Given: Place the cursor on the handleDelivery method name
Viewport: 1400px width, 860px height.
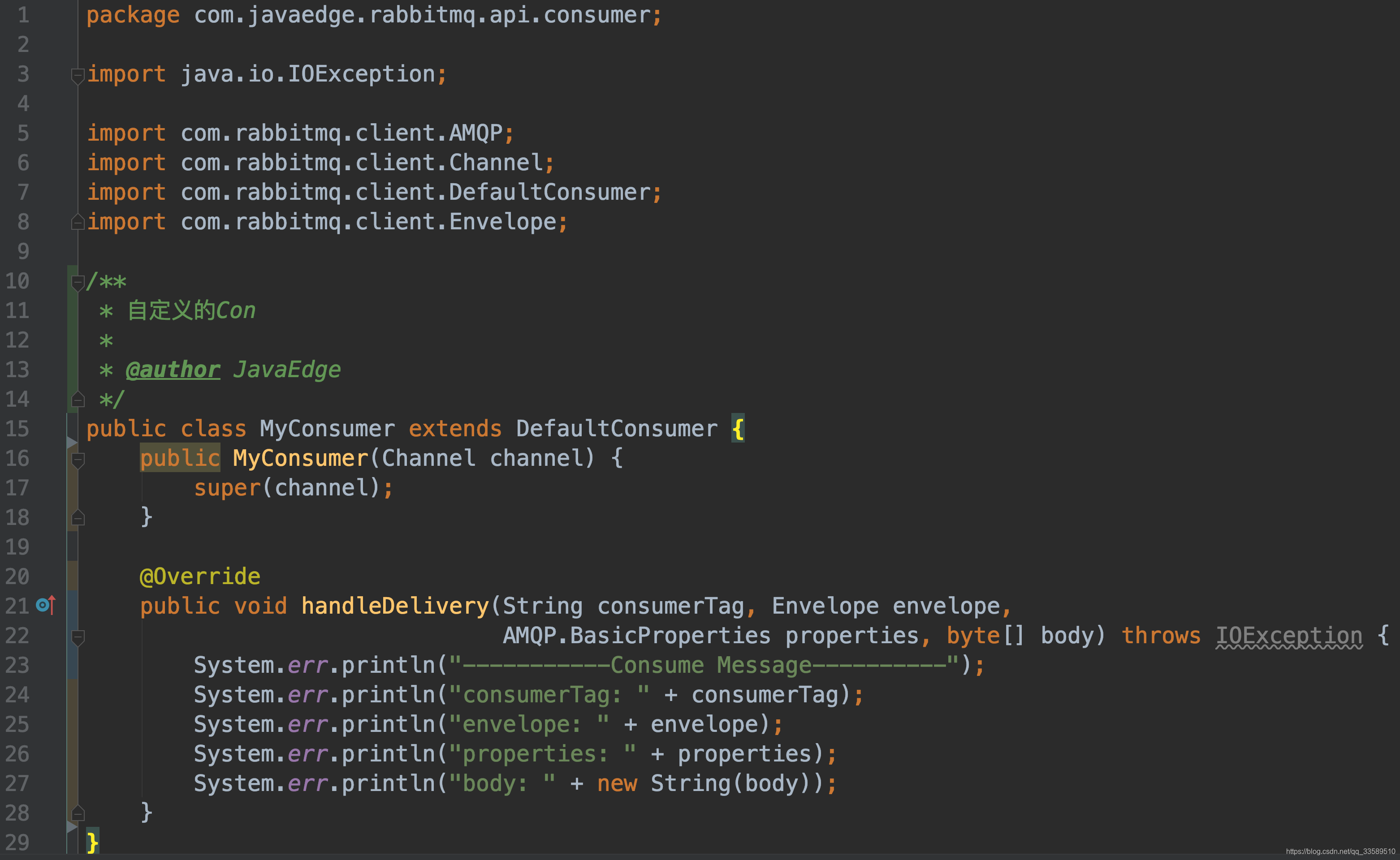Looking at the screenshot, I should pos(395,606).
